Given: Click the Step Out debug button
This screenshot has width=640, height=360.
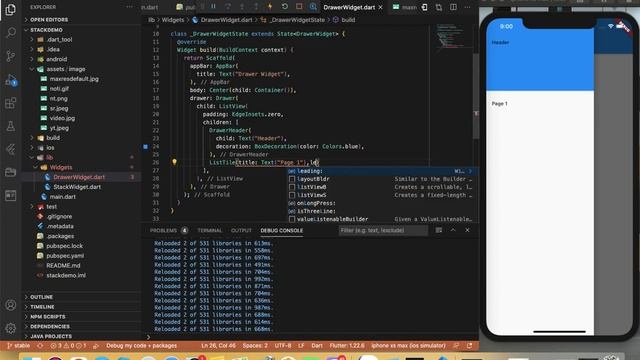Looking at the screenshot, I should (256, 7).
